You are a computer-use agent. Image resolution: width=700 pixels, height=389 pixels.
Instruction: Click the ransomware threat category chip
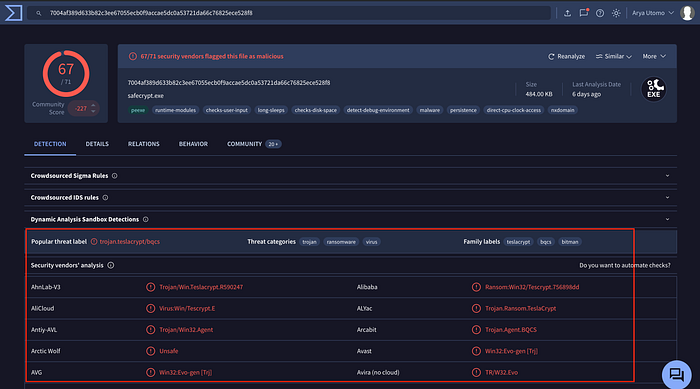(x=341, y=242)
